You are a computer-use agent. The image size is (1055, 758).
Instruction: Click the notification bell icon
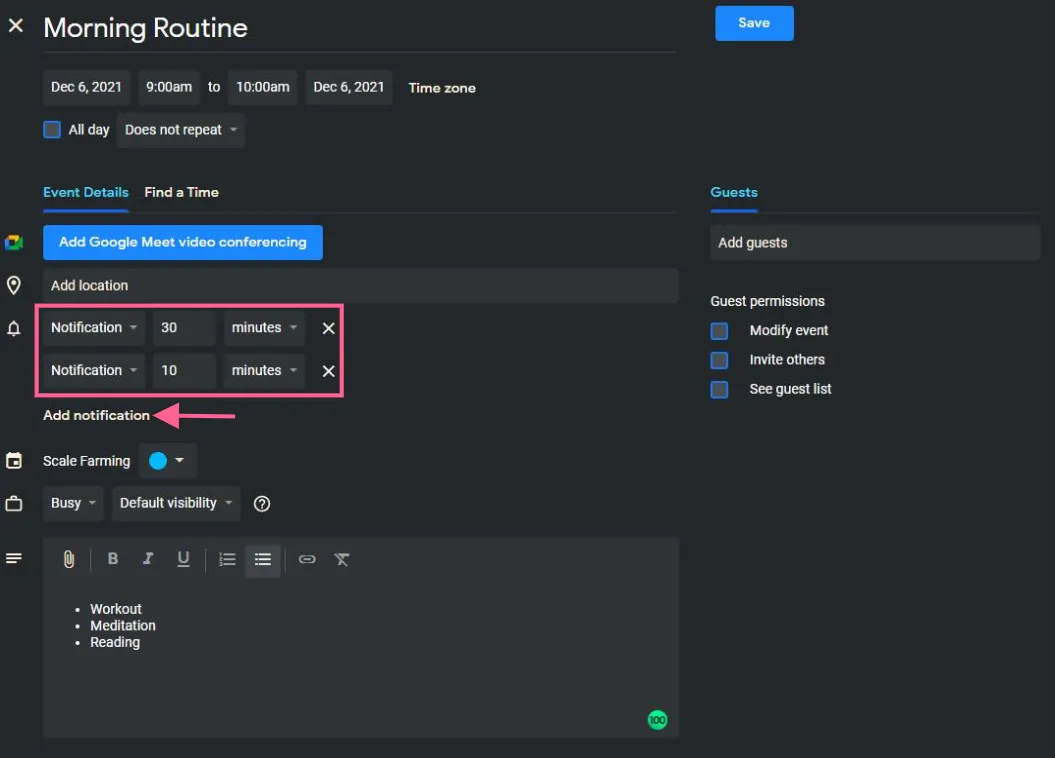click(x=13, y=328)
